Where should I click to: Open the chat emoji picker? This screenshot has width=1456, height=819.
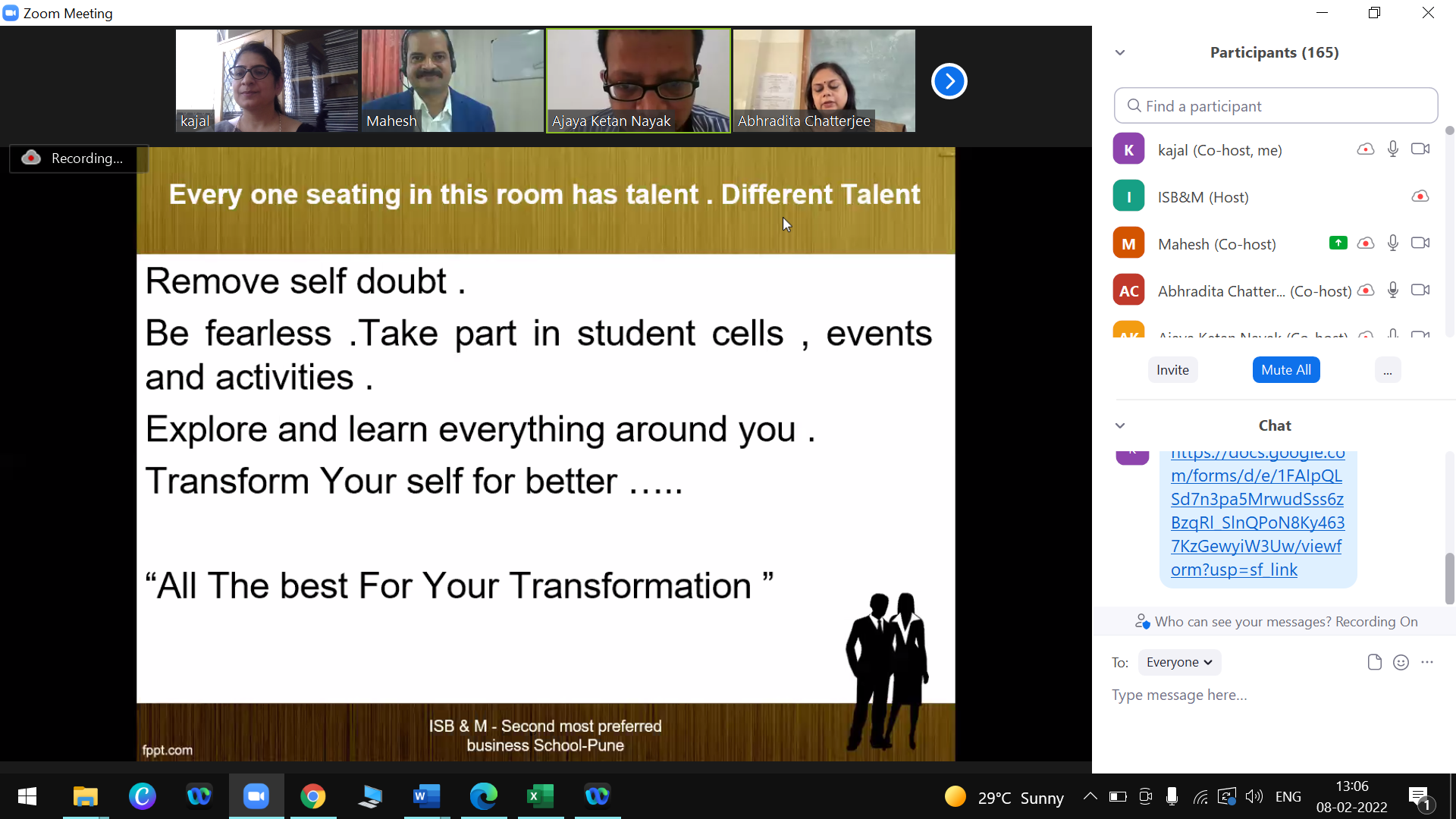coord(1401,662)
